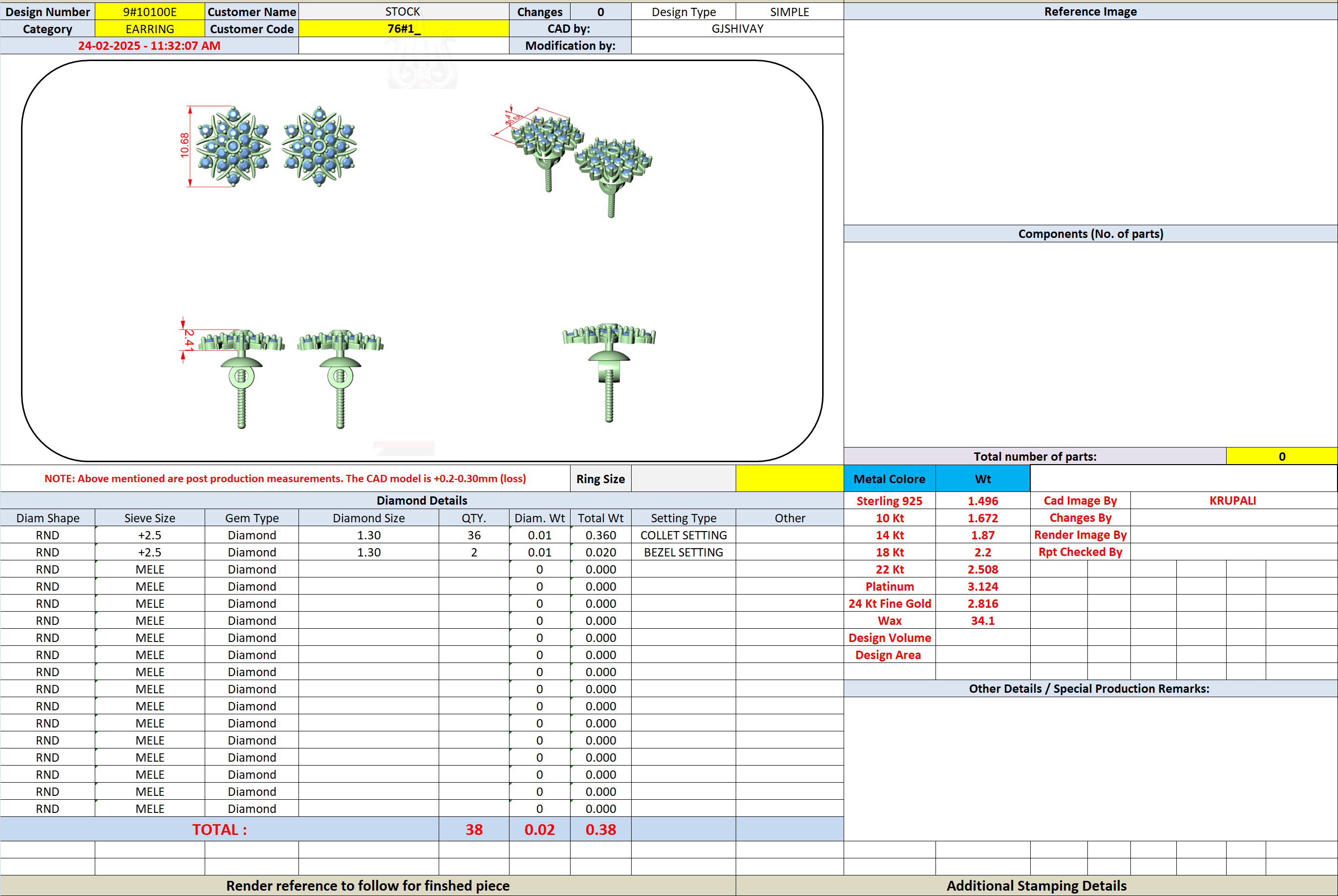Click the 10 Kt weight value 1.672
The image size is (1338, 896).
(983, 518)
